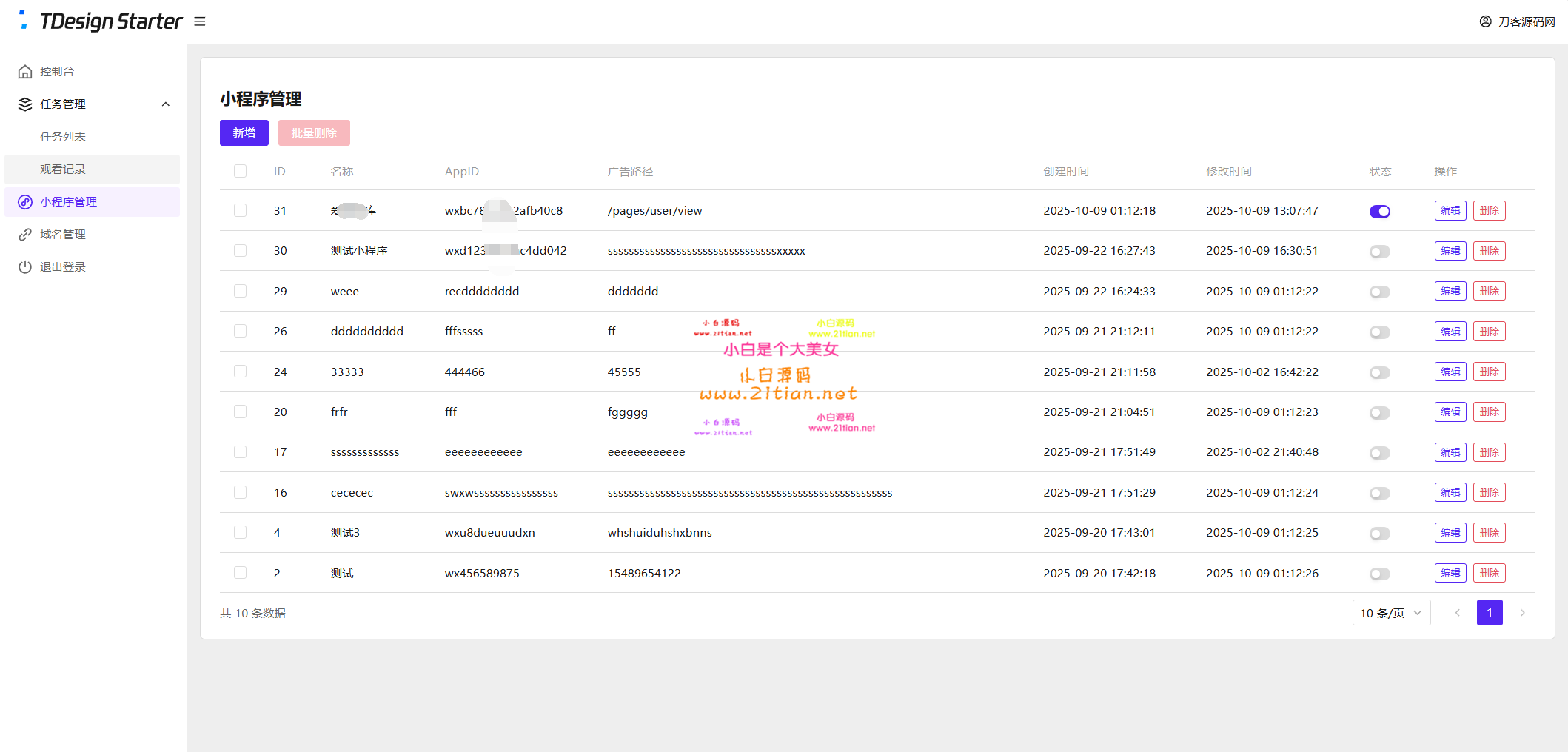Screen dimensions: 1568x752
Task: Select the checkbox for row weee
Action: (x=240, y=291)
